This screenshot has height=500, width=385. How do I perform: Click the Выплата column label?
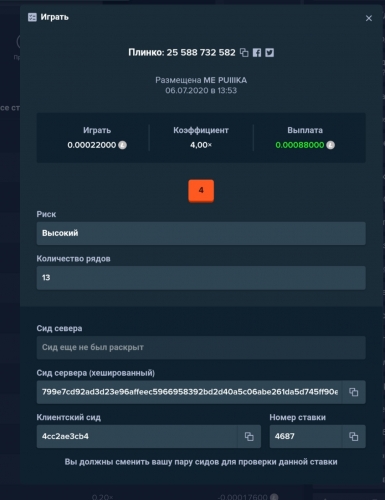tap(305, 130)
